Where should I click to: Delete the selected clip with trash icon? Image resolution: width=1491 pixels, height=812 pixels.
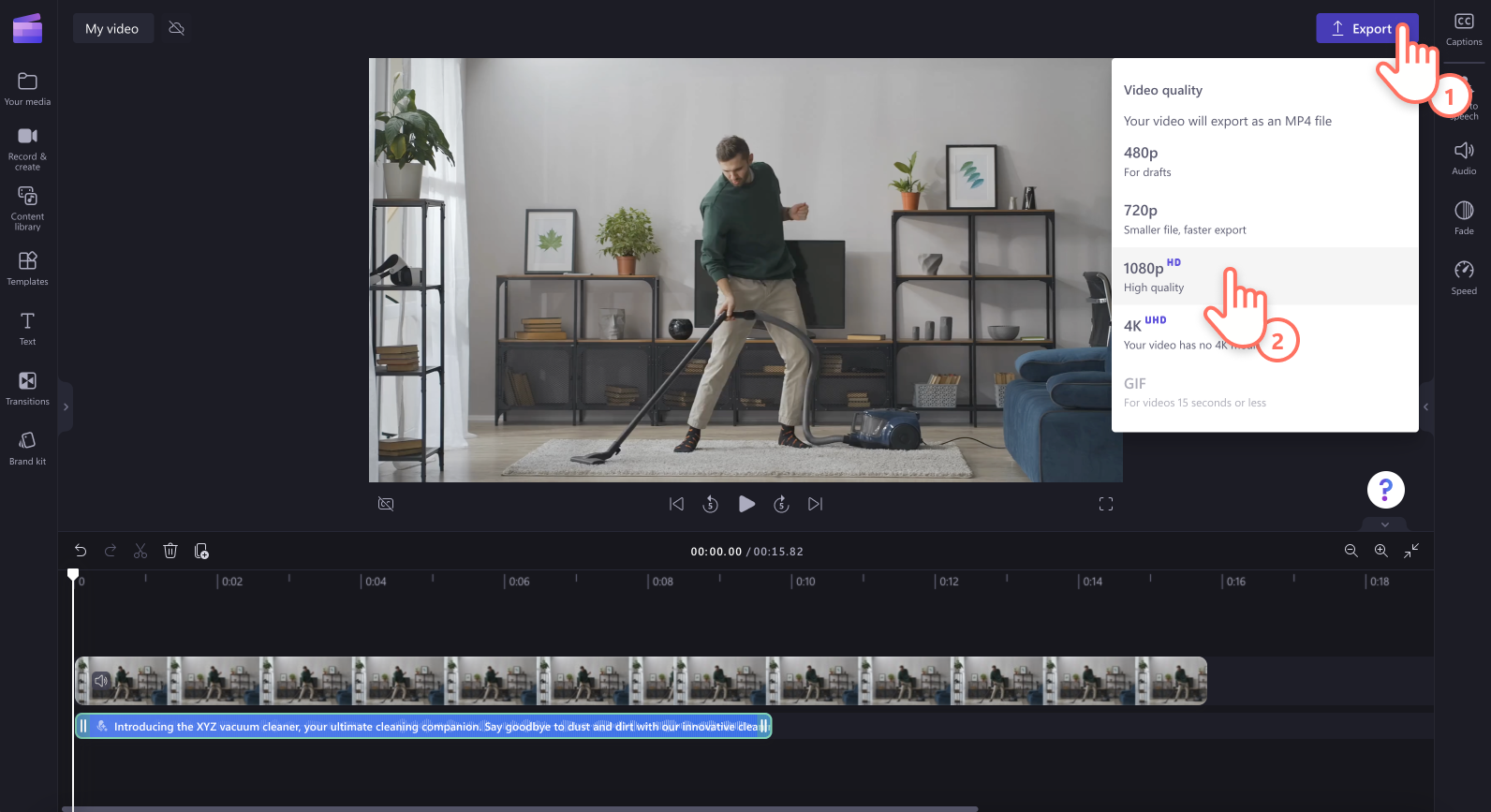(170, 551)
